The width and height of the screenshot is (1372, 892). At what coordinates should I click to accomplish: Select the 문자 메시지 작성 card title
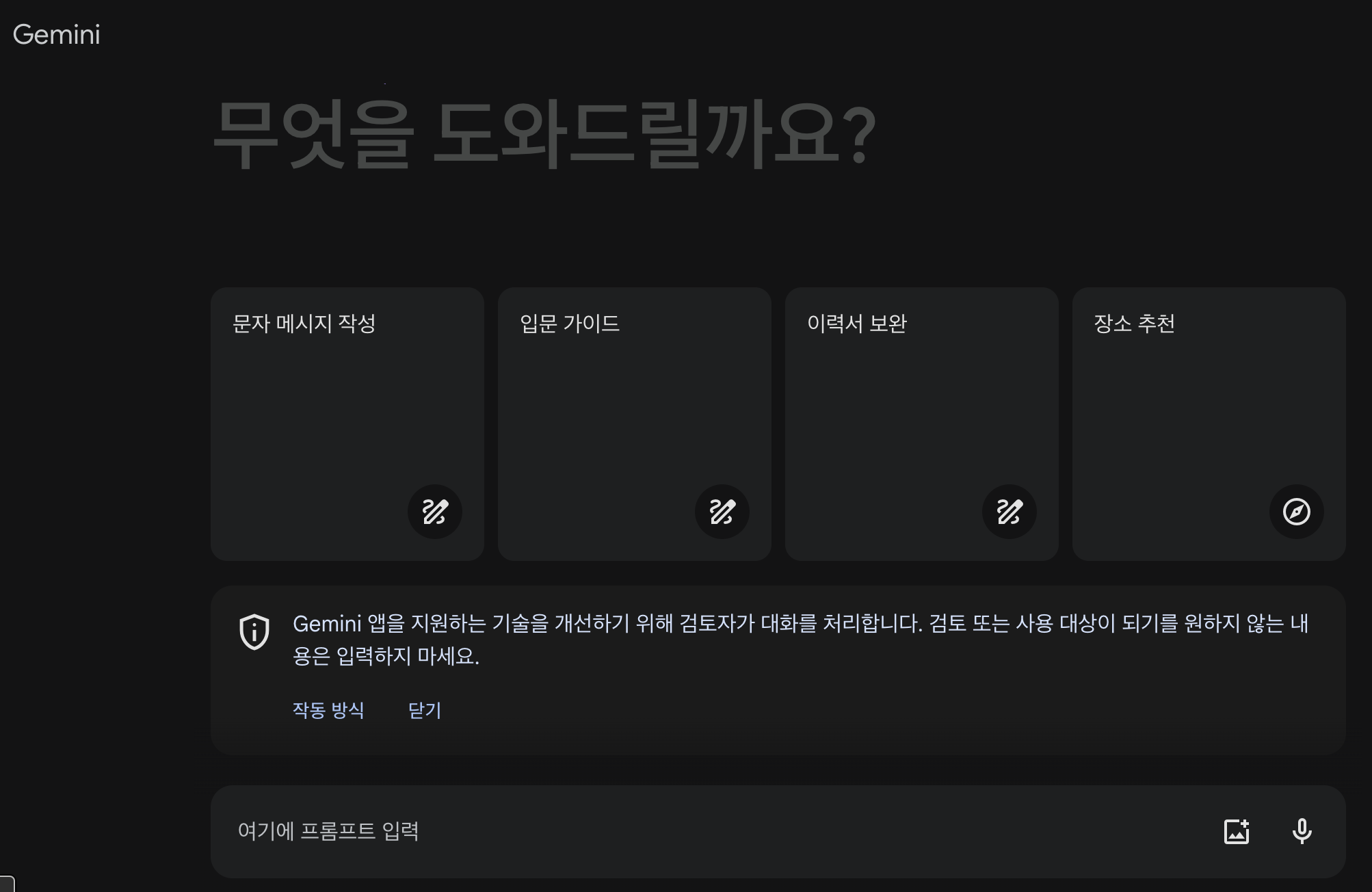(x=304, y=324)
